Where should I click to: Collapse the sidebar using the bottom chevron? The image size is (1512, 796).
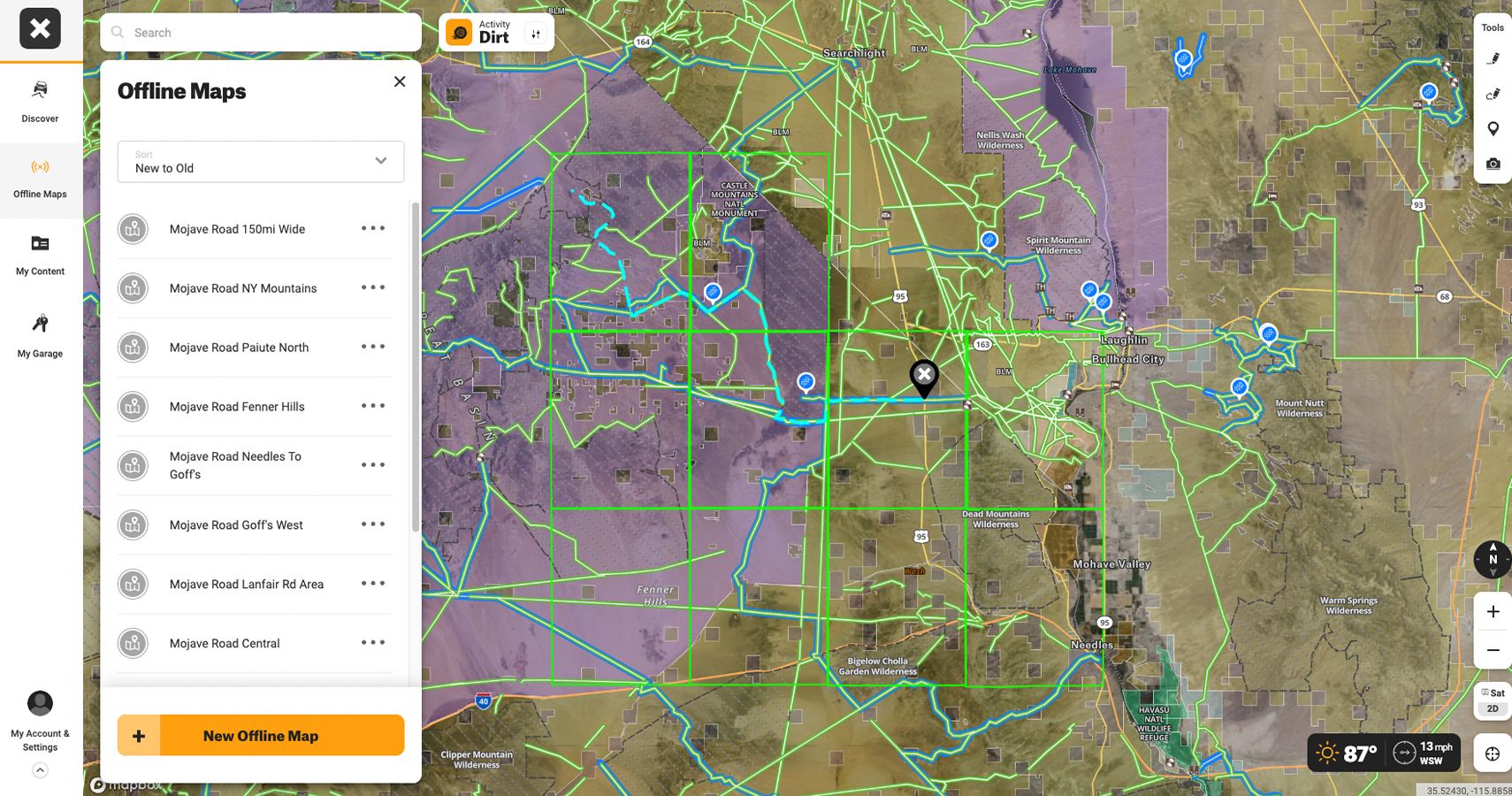pyautogui.click(x=40, y=769)
